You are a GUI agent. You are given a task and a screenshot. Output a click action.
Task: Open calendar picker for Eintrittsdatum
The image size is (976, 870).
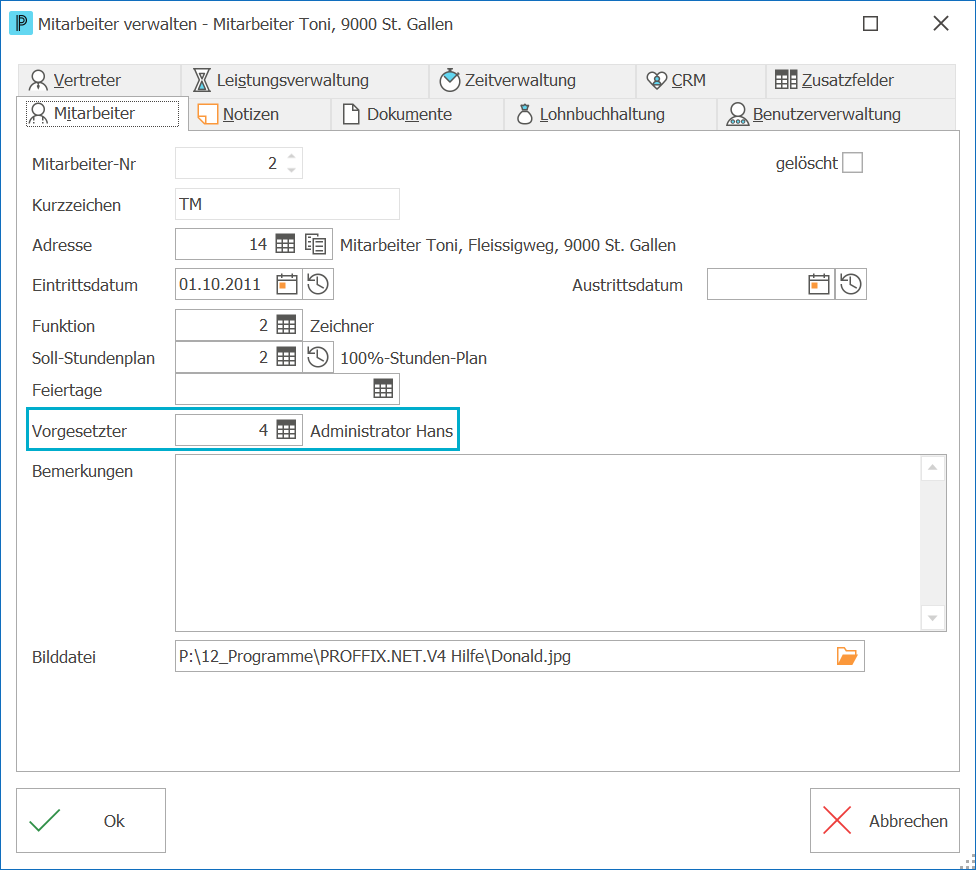point(287,284)
